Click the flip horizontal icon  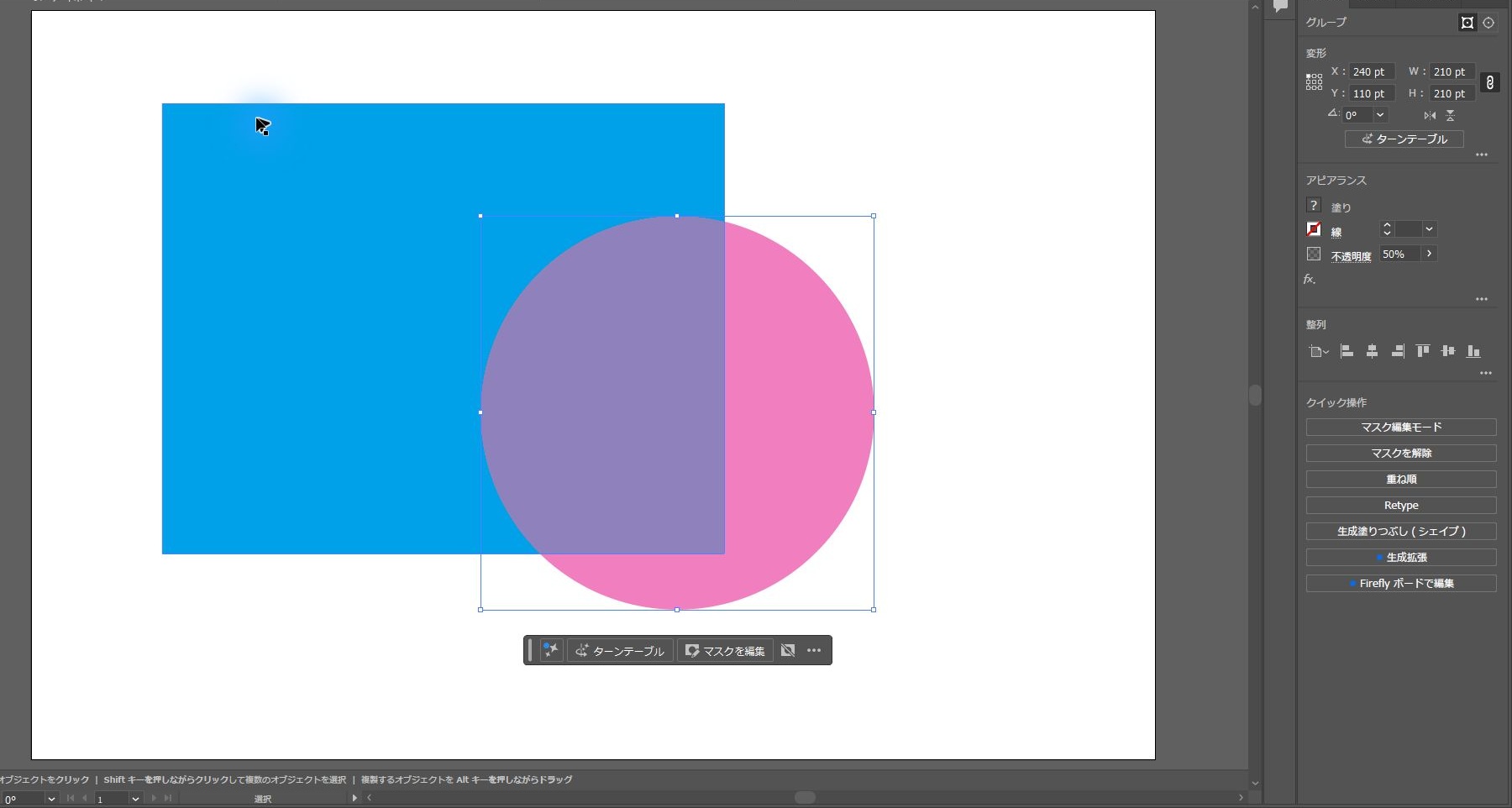pos(1430,115)
